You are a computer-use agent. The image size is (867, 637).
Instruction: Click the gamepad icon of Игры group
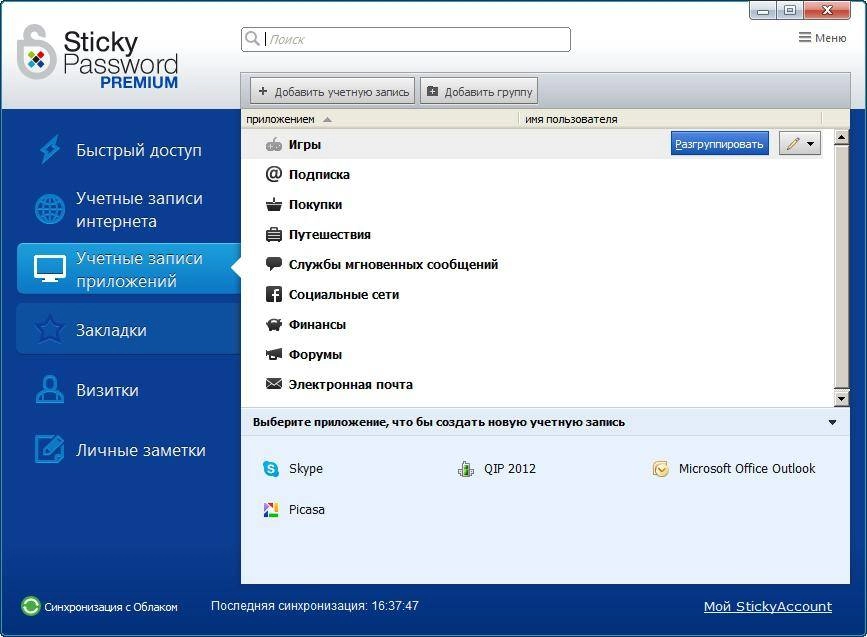(274, 145)
